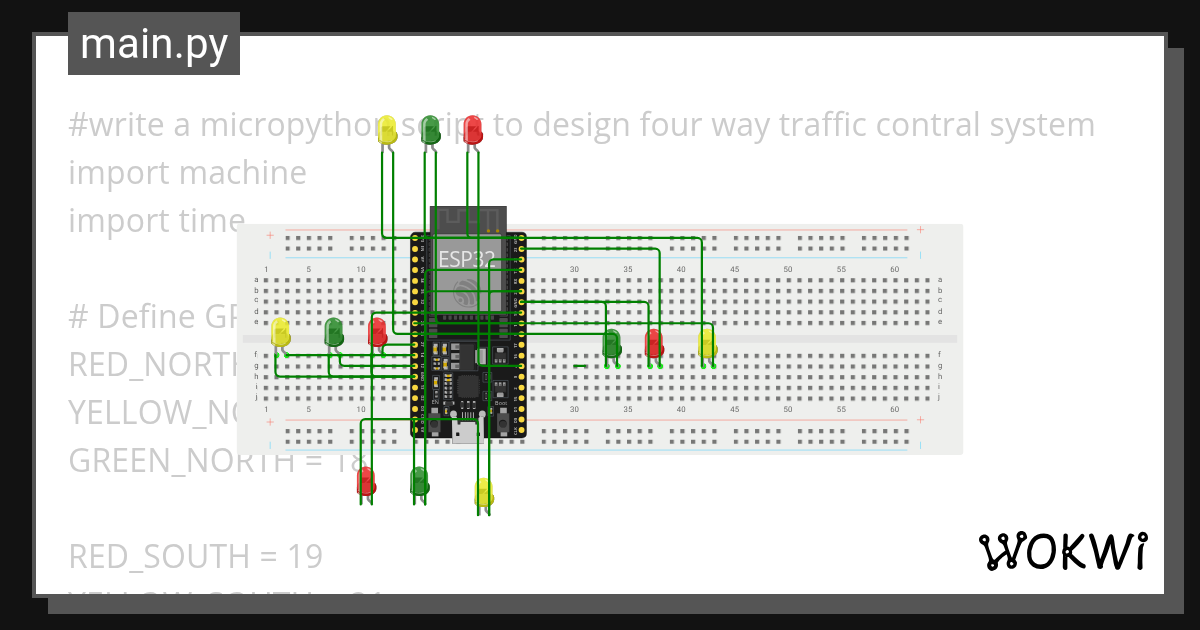
Task: Select the red LED in top group
Action: [x=472, y=129]
